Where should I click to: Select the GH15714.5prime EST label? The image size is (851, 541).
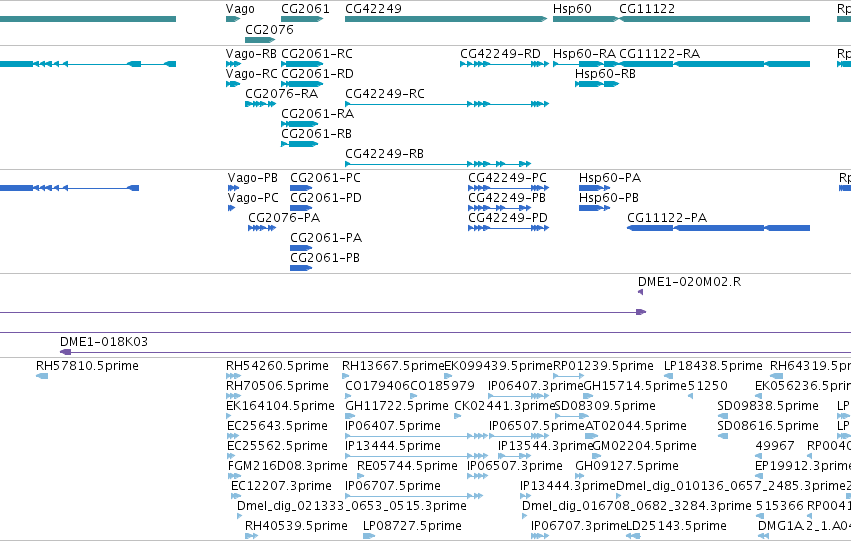(x=635, y=386)
